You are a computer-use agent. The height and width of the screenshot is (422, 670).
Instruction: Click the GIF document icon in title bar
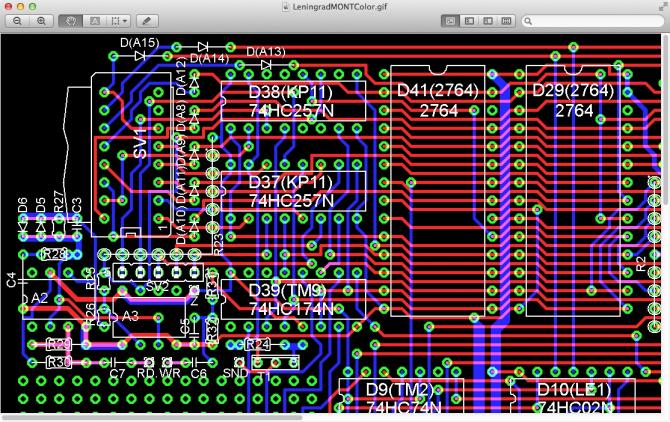[285, 6]
